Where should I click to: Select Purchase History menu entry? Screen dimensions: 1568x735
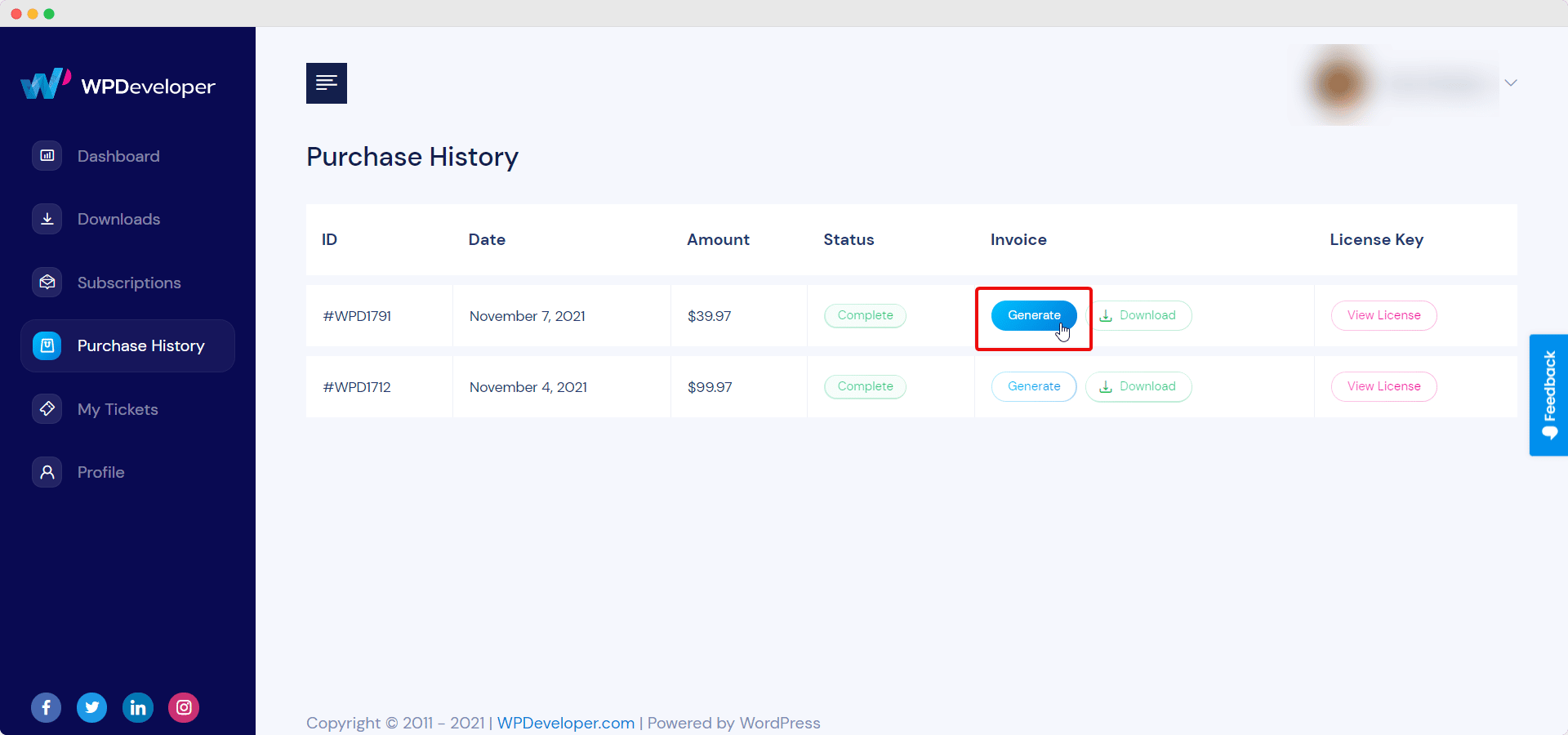140,345
